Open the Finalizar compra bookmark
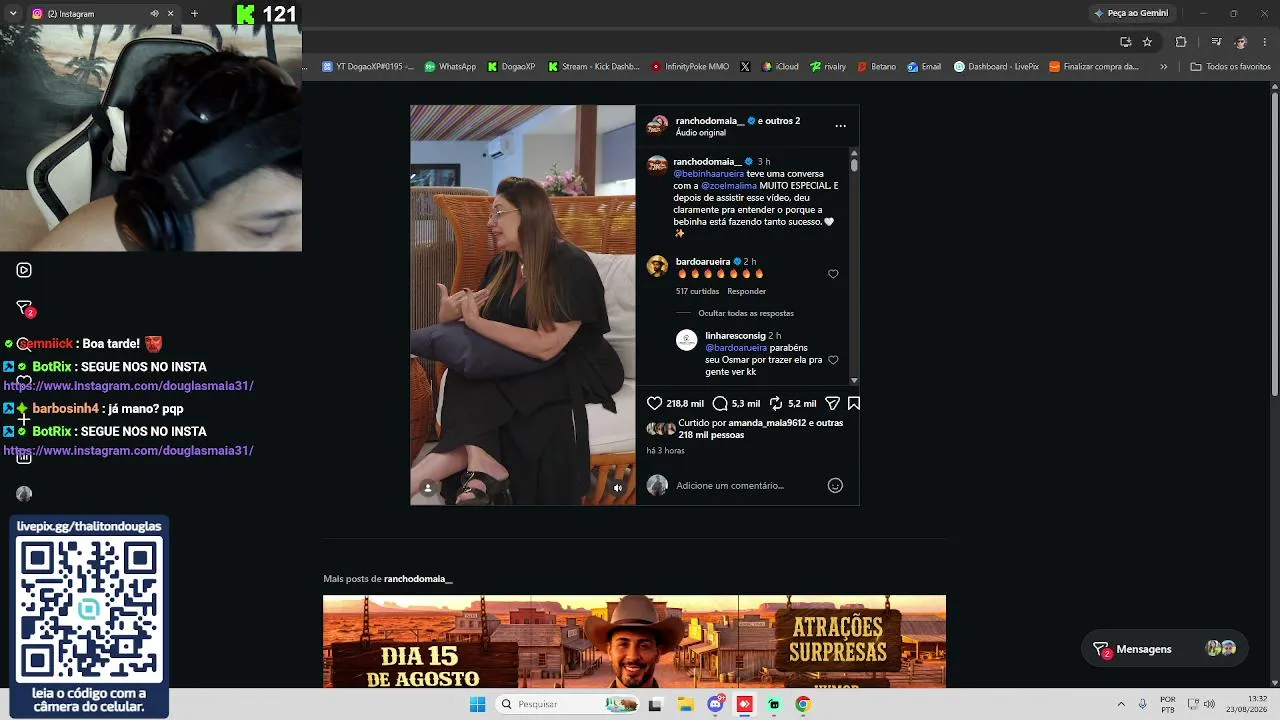 pyautogui.click(x=1094, y=67)
